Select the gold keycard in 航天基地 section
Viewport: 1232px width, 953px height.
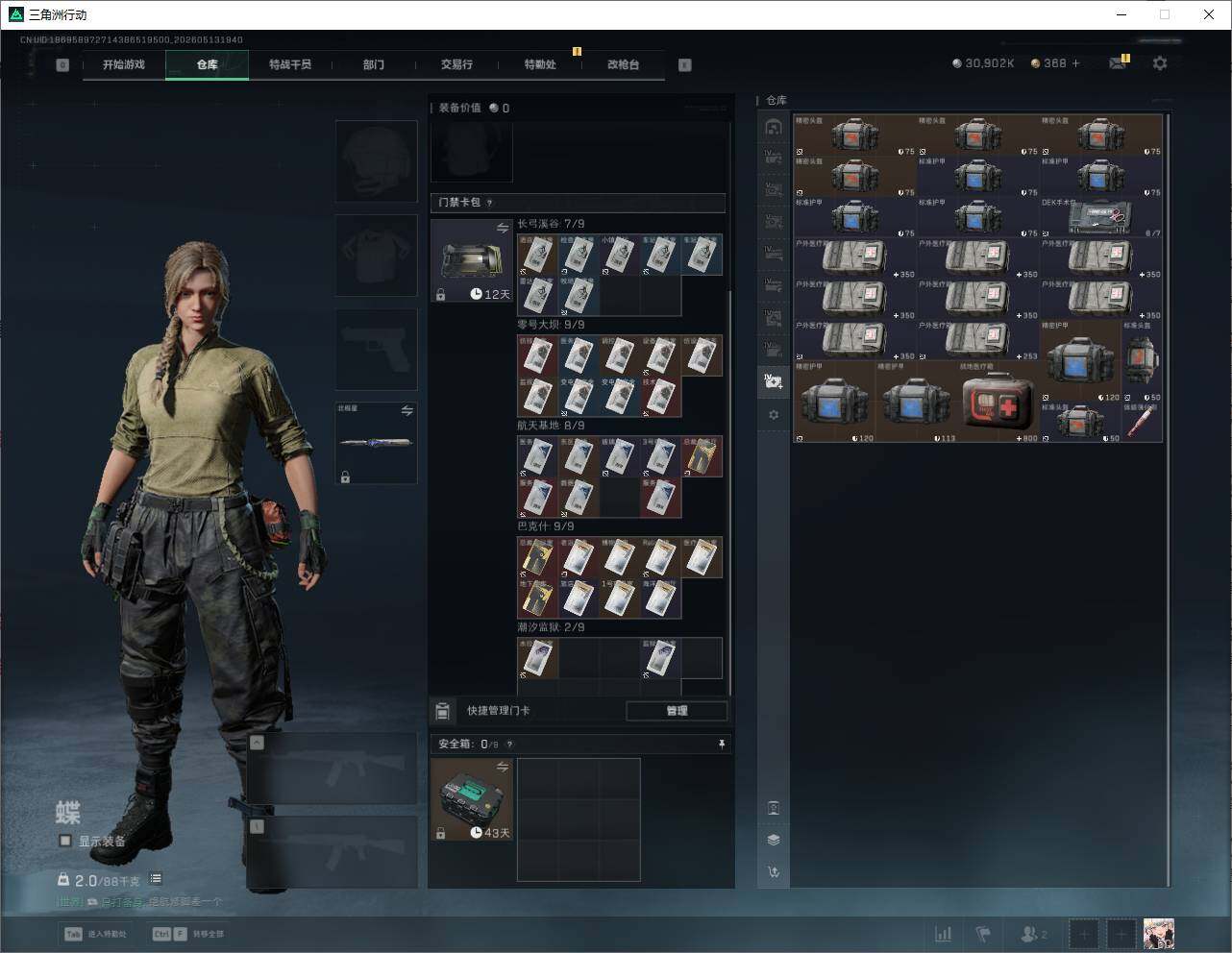point(702,456)
